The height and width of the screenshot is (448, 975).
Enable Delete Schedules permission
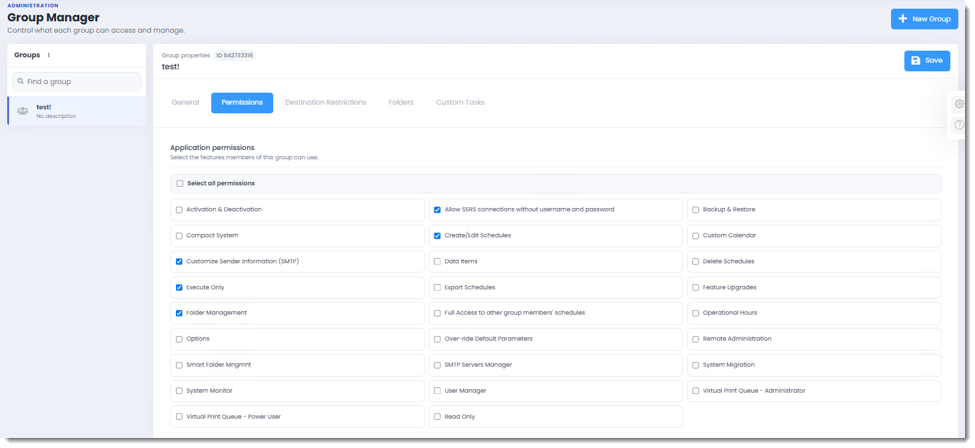coord(696,262)
